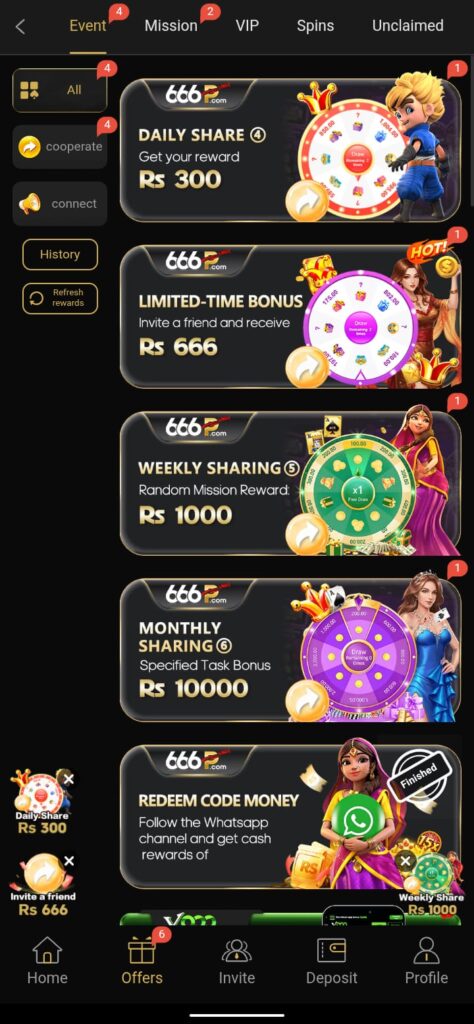Close the floating Invite a friend widget
The width and height of the screenshot is (474, 1024).
[69, 861]
